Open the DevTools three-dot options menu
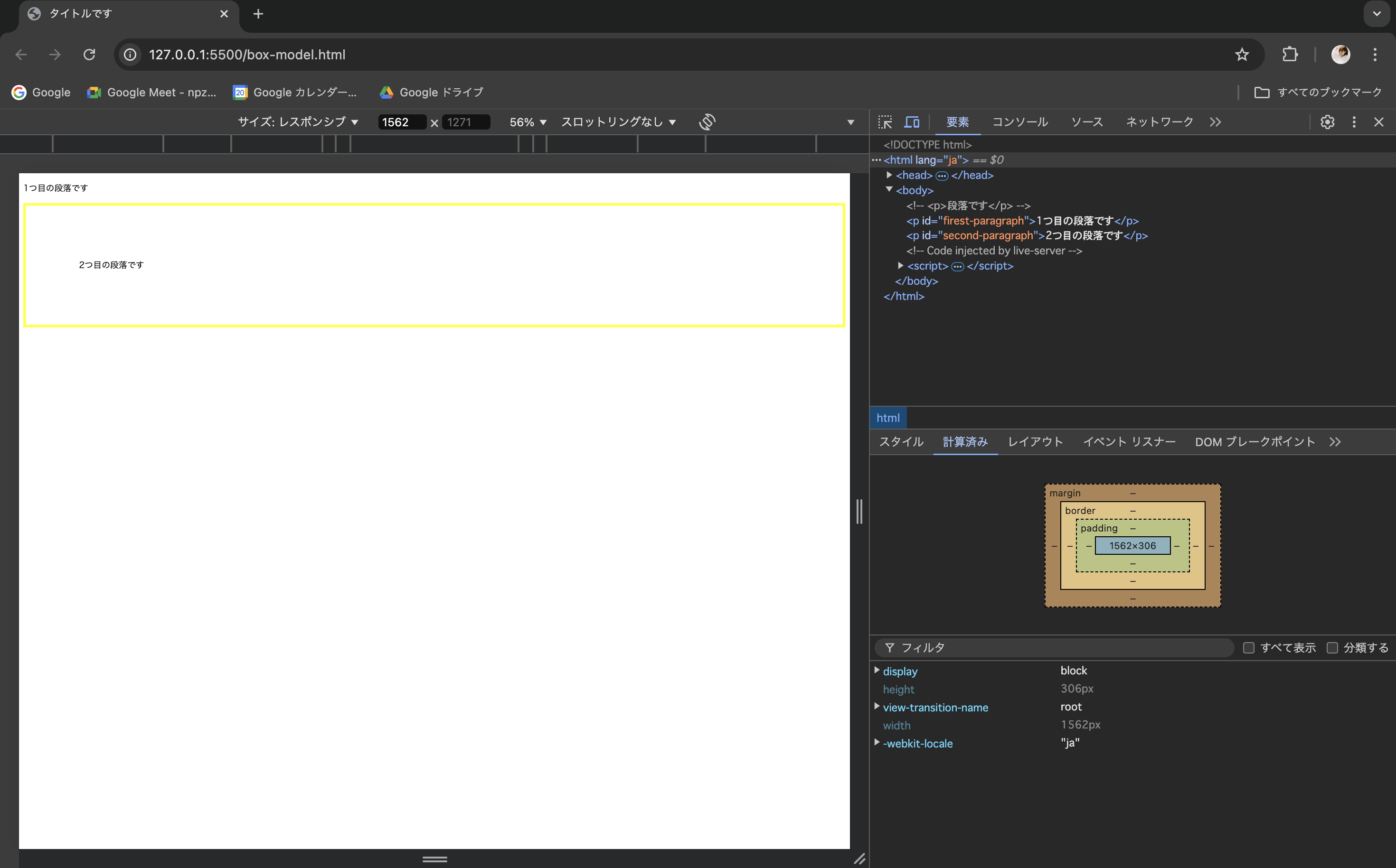Screen dimensions: 1396x868 click(x=1354, y=121)
